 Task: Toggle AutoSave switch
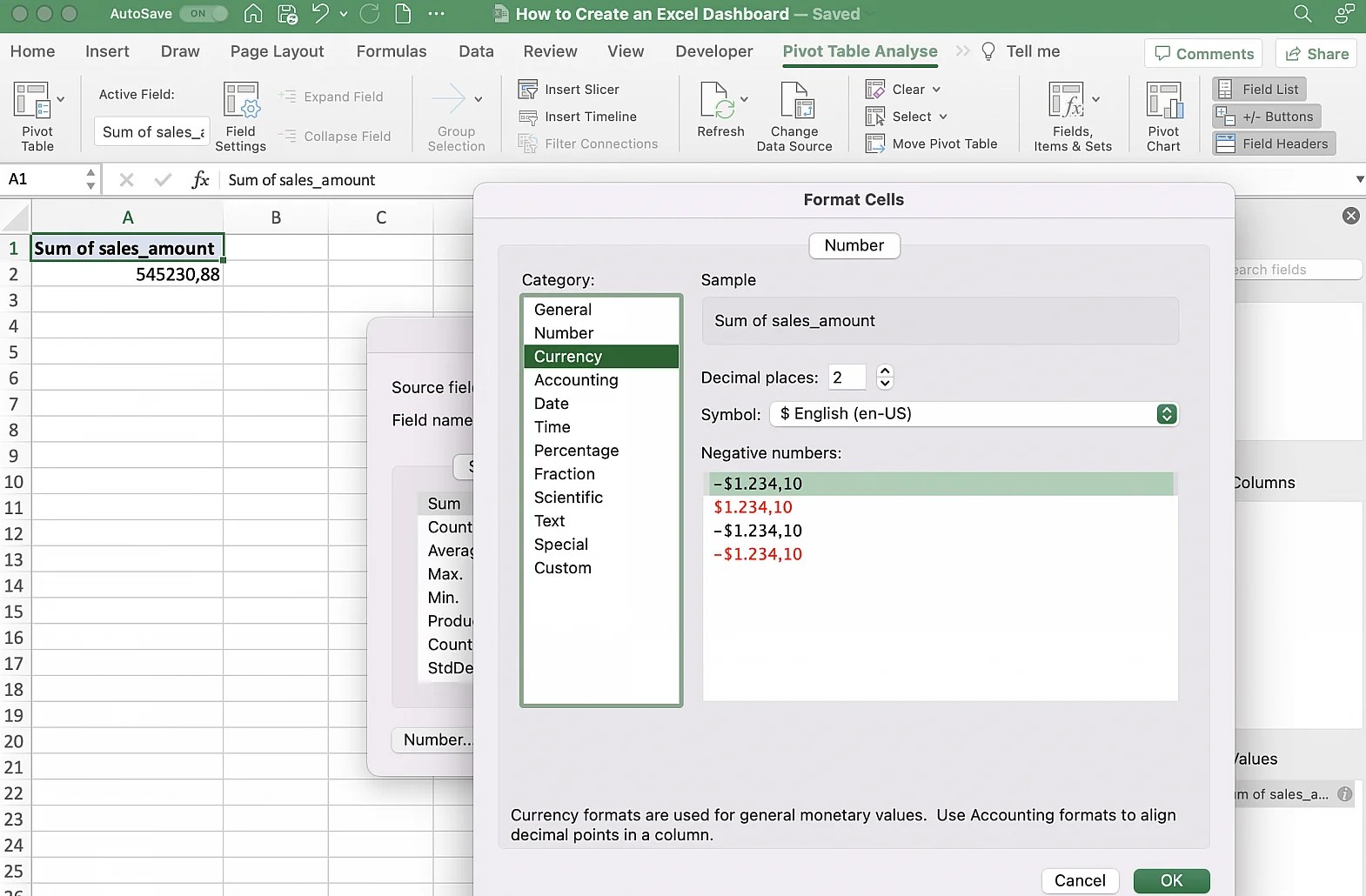click(x=204, y=14)
